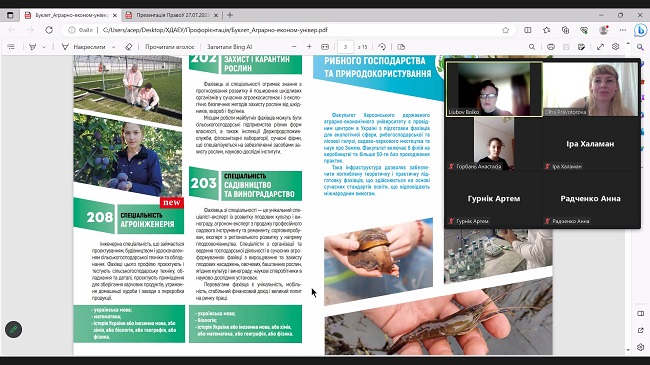Click the page number input box
This screenshot has width=650, height=365.
(x=345, y=47)
